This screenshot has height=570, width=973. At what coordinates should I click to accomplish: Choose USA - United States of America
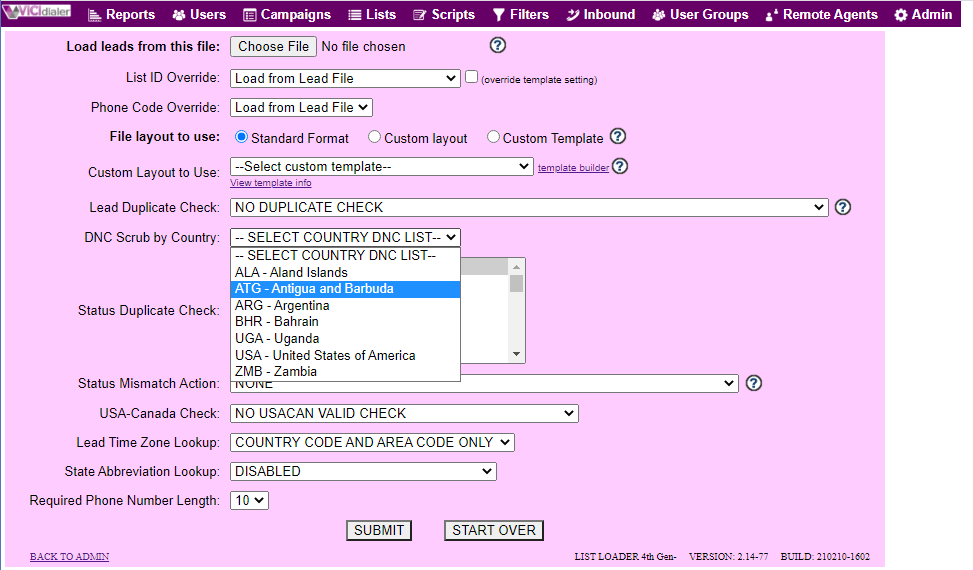click(x=346, y=355)
